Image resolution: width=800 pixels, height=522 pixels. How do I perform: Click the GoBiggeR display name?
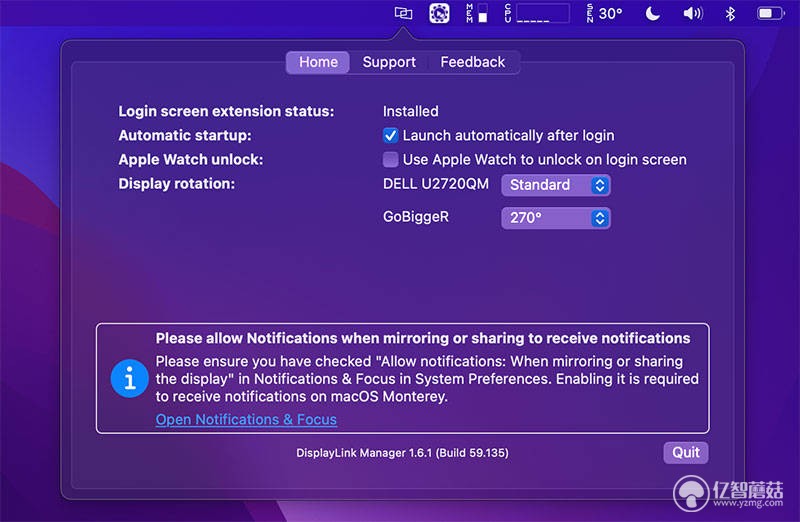coord(416,217)
